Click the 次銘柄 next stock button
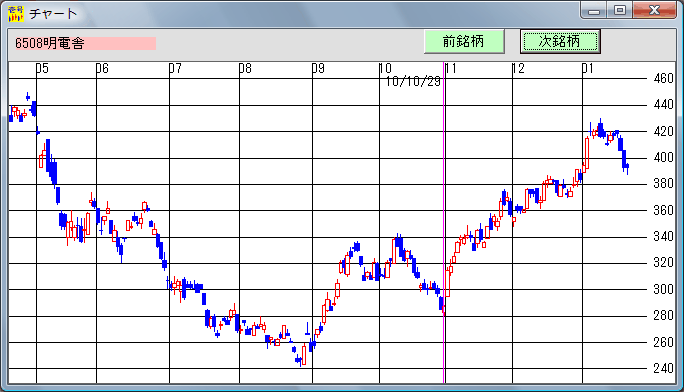Viewport: 684px width, 392px height. 560,41
